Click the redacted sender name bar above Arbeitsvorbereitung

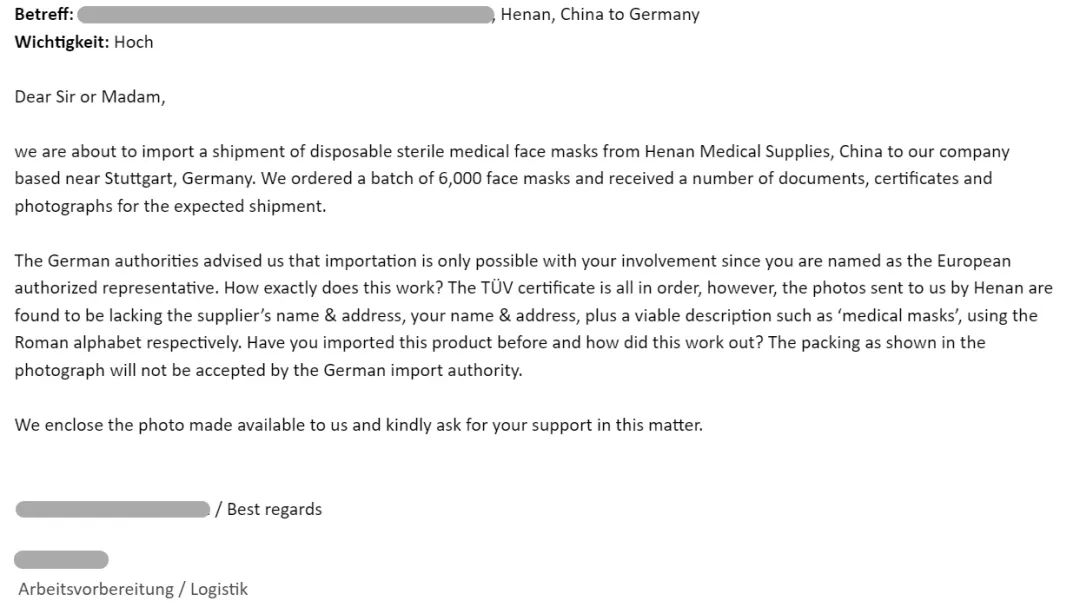coord(61,560)
